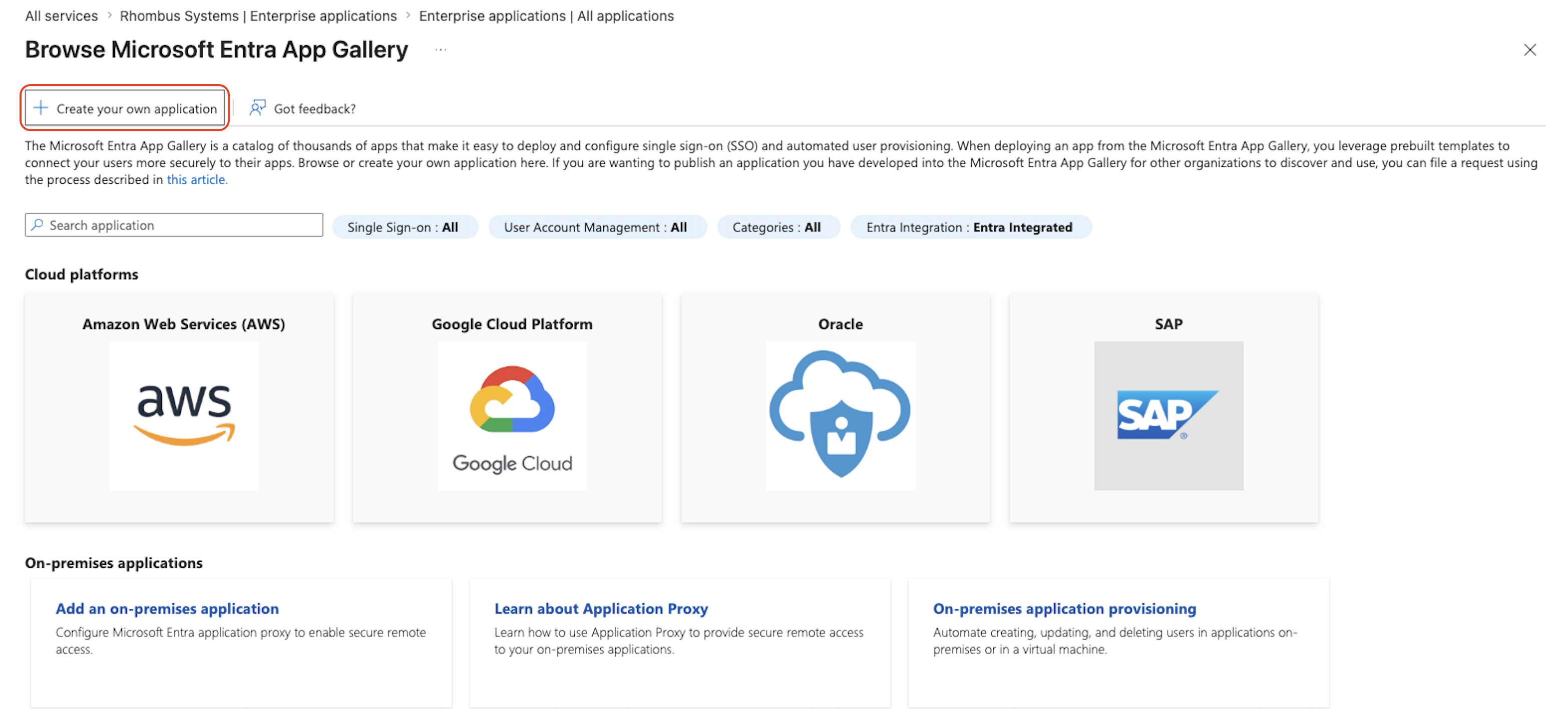The image size is (1568, 721).
Task: Follow the 'this article' link
Action: pos(197,180)
